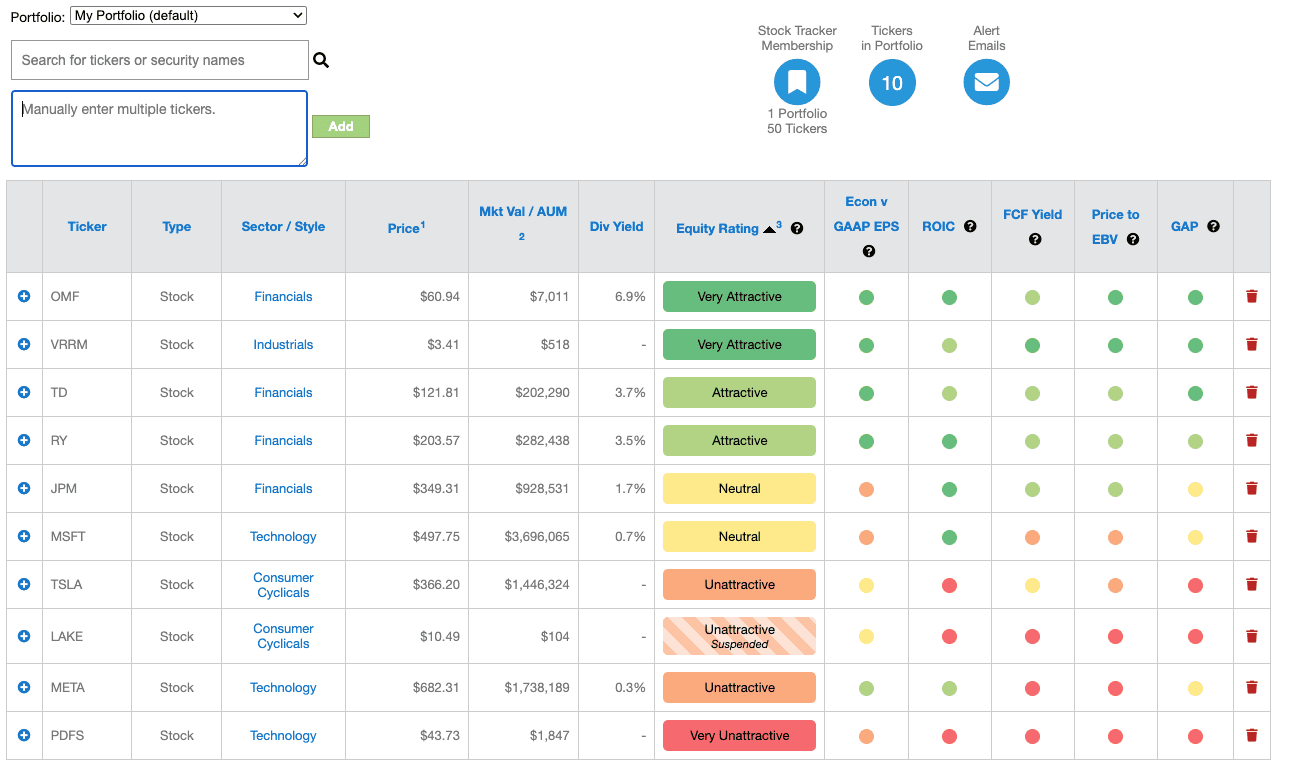Open Stock Tracker Membership bookmark icon
Image resolution: width=1289 pixels, height=765 pixels.
tap(797, 82)
